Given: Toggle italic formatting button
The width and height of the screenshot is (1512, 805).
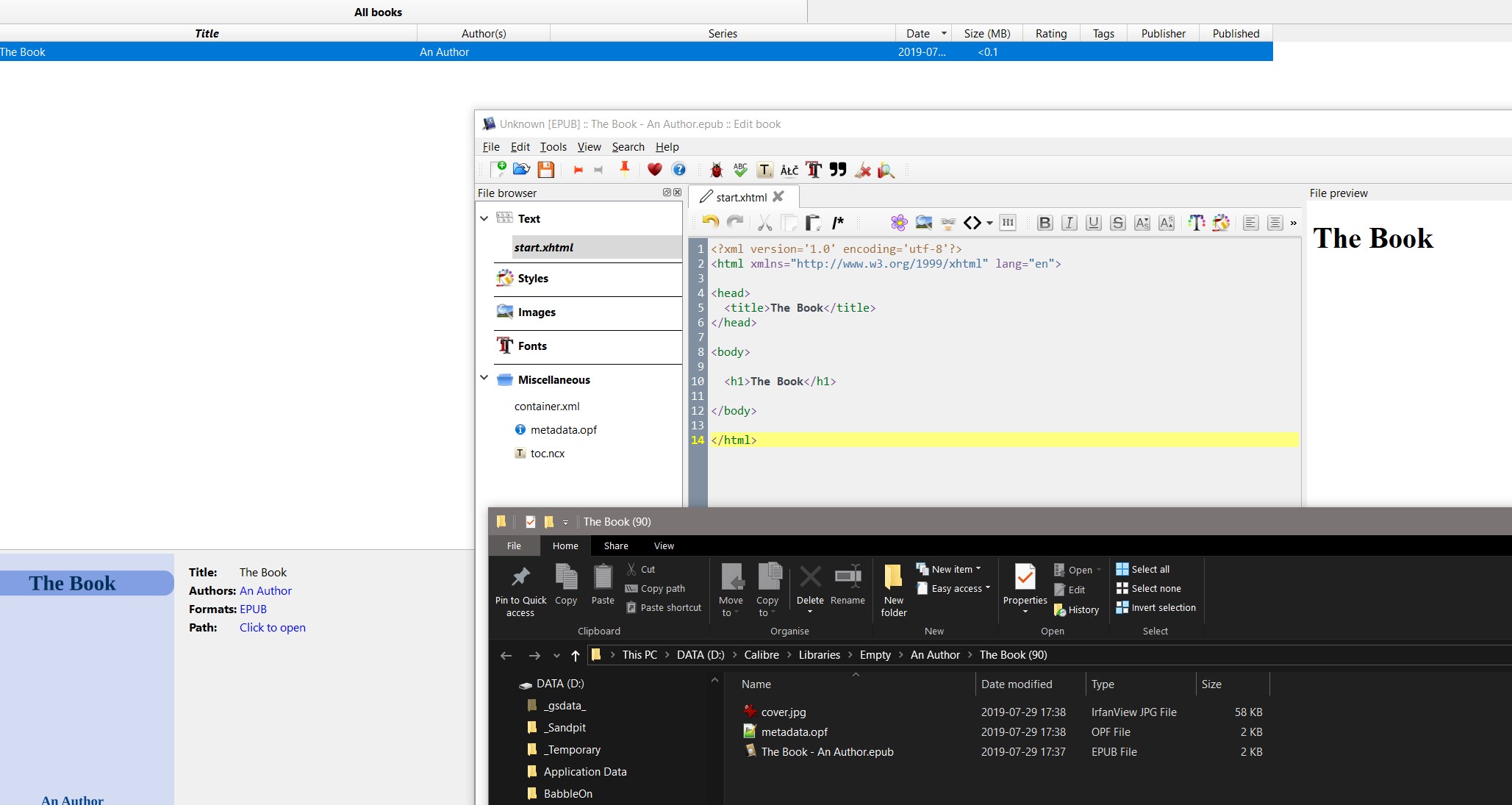Looking at the screenshot, I should click(1069, 223).
